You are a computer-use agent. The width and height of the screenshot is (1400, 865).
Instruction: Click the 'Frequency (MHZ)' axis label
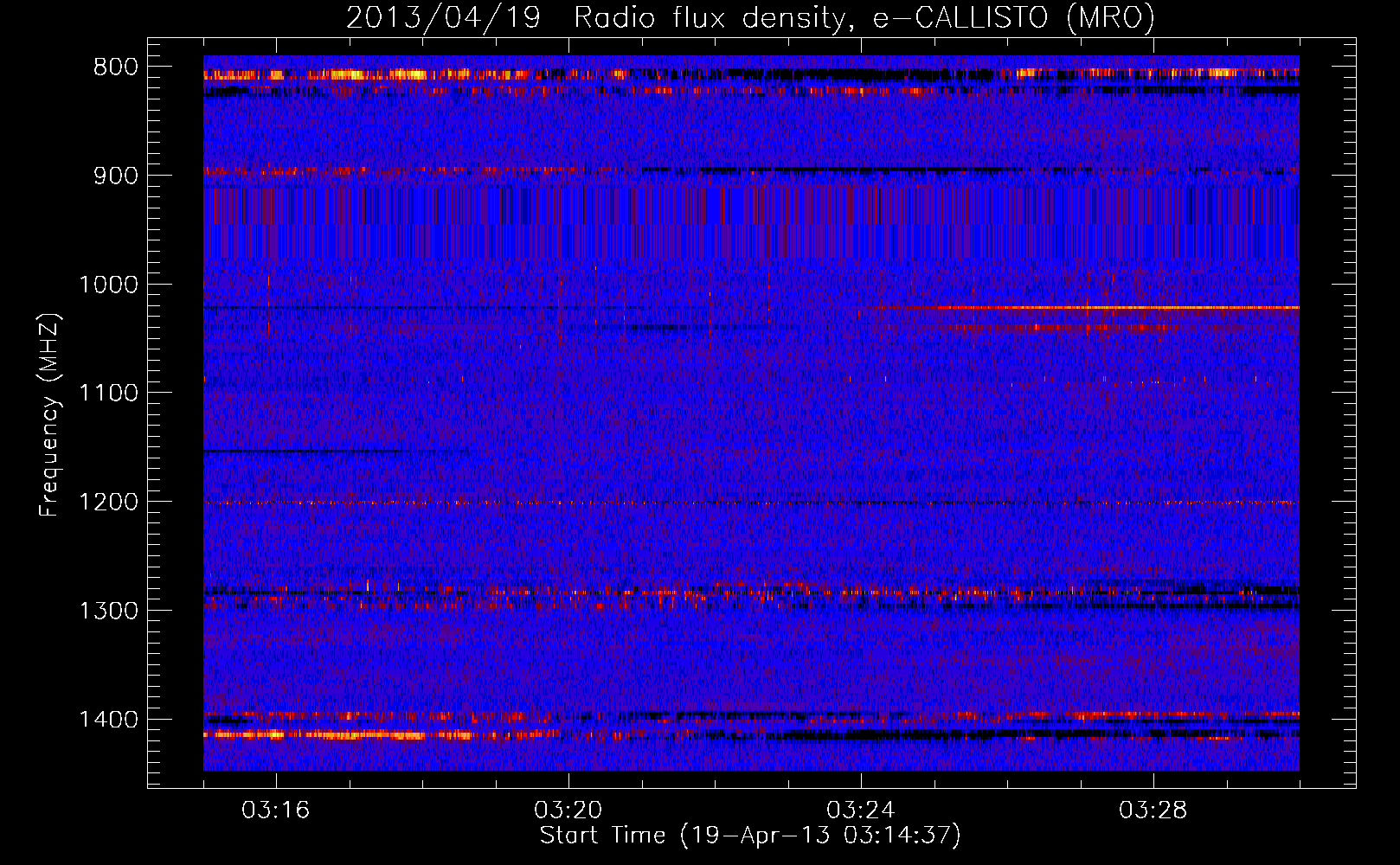tap(50, 415)
